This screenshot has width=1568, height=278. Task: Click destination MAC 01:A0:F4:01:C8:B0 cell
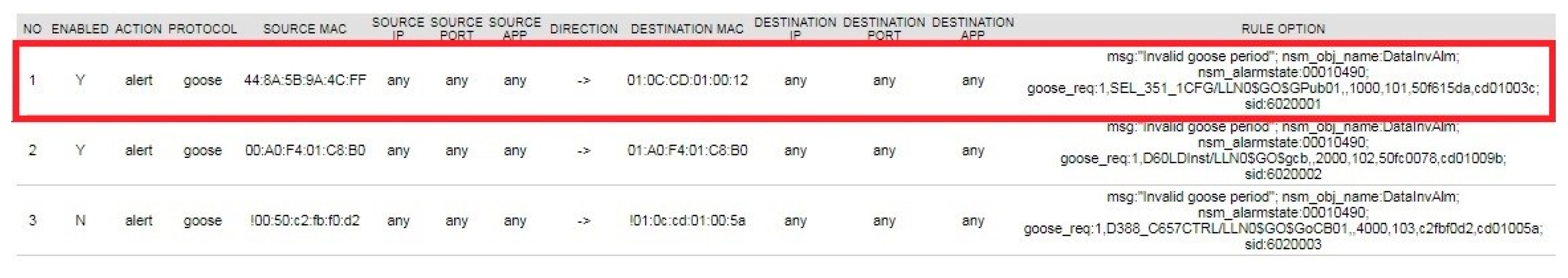pyautogui.click(x=687, y=150)
